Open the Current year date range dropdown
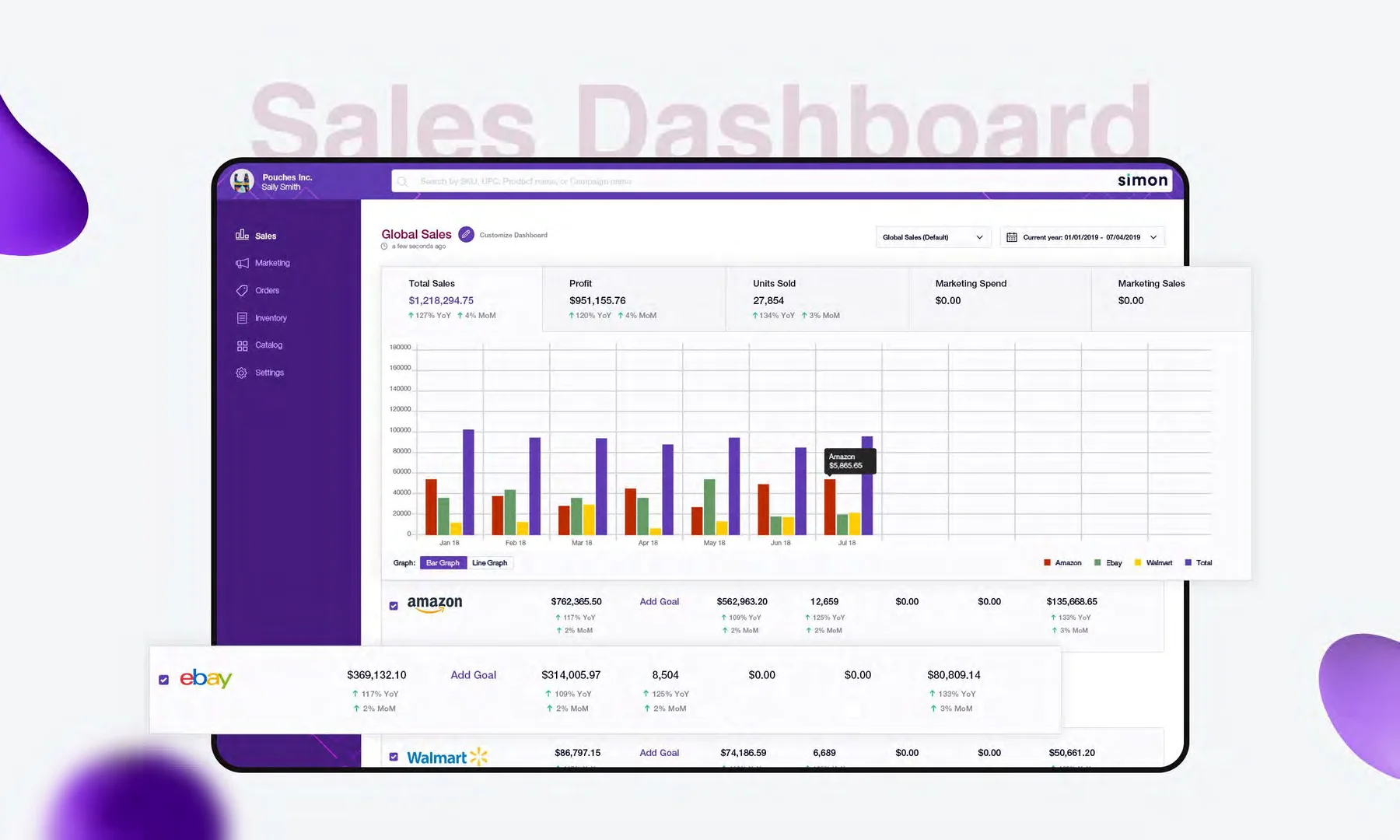The width and height of the screenshot is (1400, 840). (1082, 237)
